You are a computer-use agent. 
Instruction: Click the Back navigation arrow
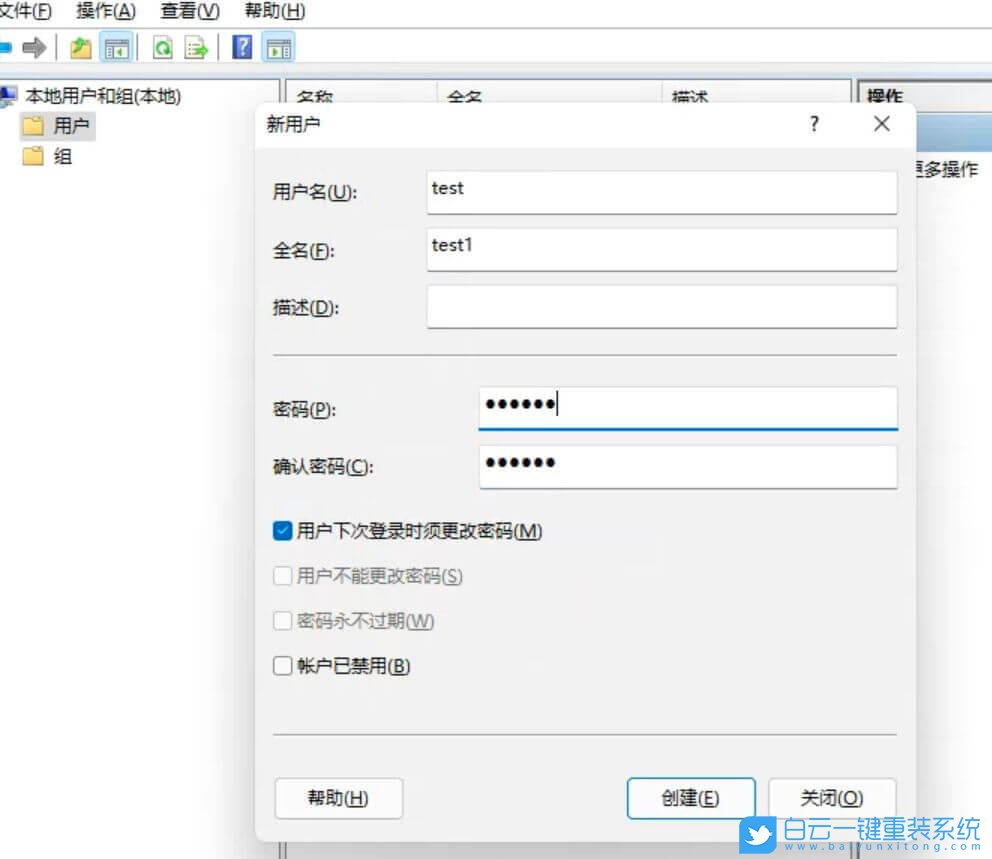click(7, 47)
